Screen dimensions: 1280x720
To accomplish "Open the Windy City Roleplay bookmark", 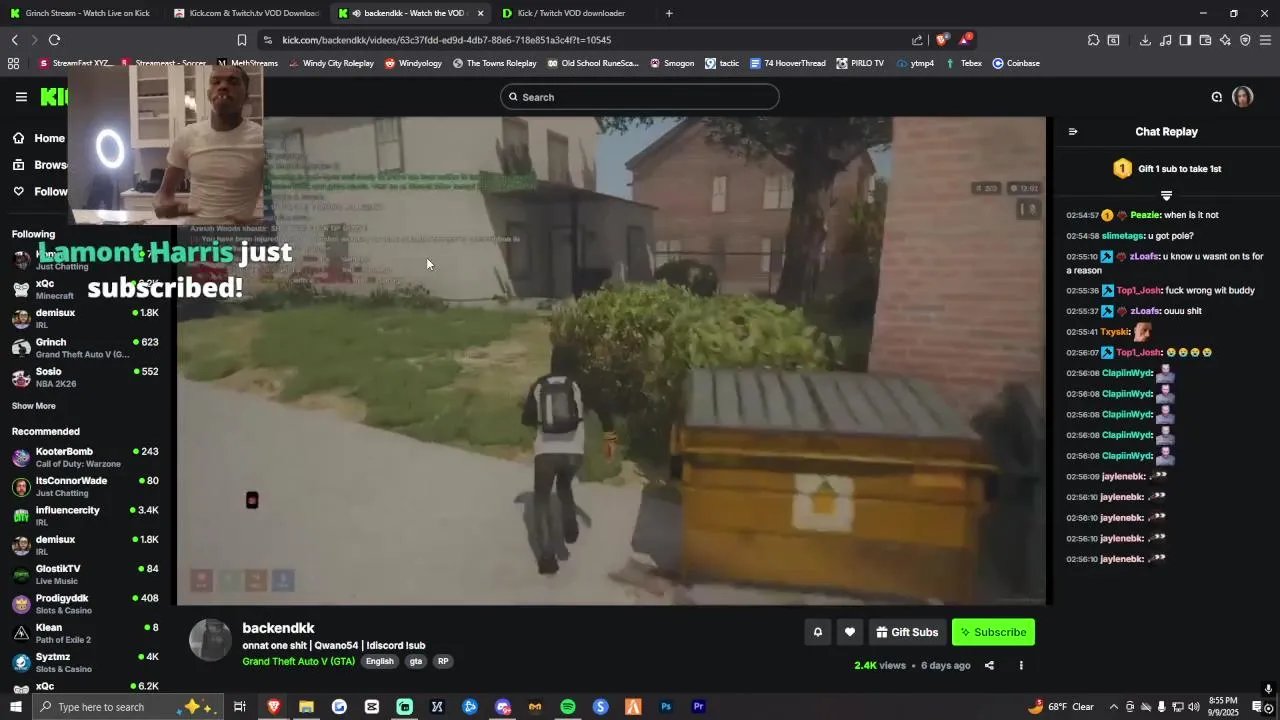I will (x=331, y=63).
